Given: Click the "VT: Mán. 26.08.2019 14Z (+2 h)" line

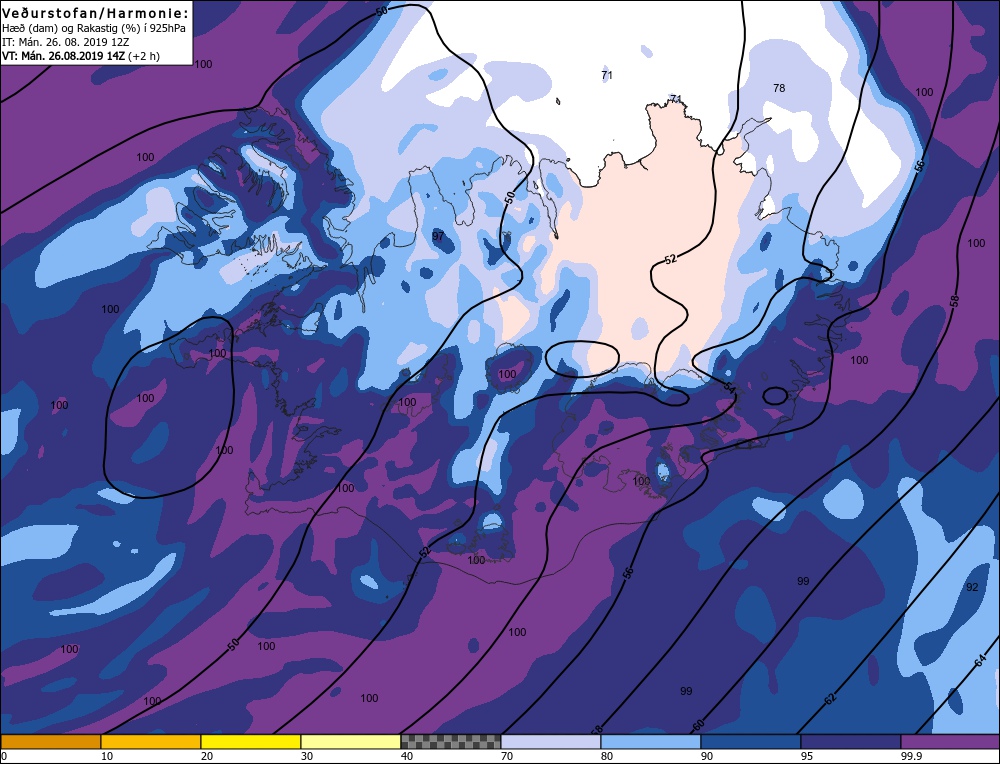Looking at the screenshot, I should (81, 56).
